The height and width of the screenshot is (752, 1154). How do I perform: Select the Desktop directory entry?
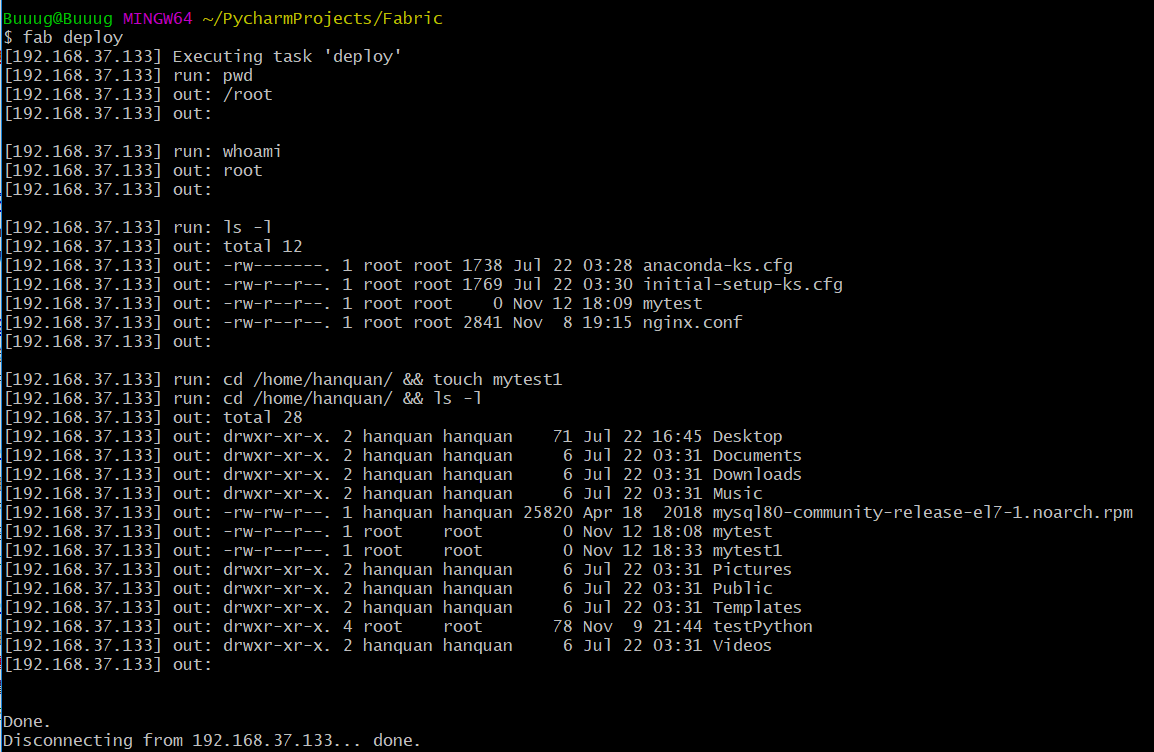748,436
